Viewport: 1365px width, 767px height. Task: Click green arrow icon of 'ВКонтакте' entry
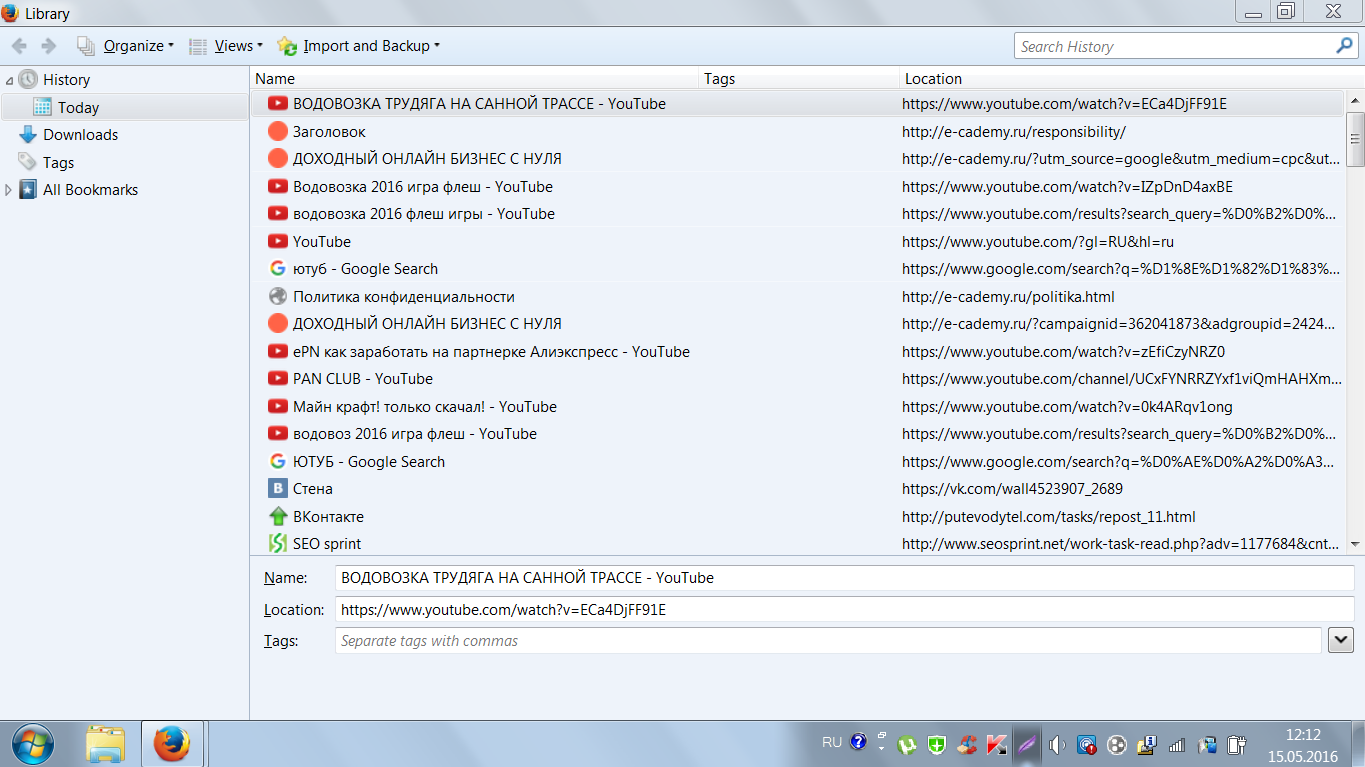pyautogui.click(x=278, y=517)
